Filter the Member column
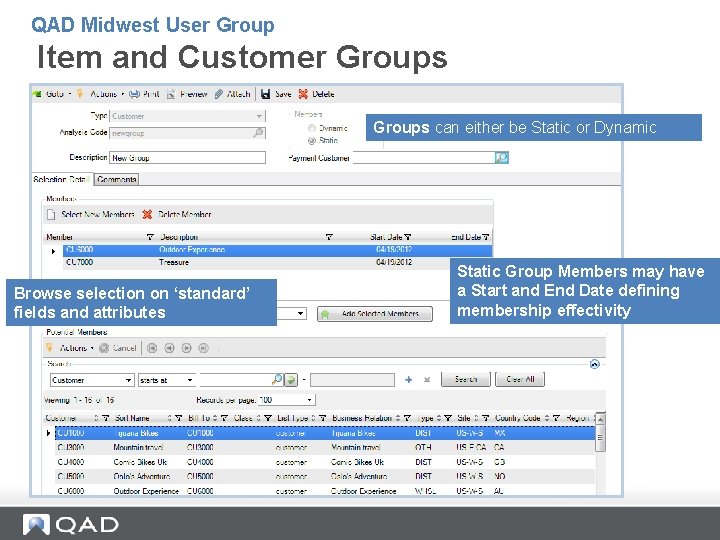720x540 pixels. click(x=150, y=237)
